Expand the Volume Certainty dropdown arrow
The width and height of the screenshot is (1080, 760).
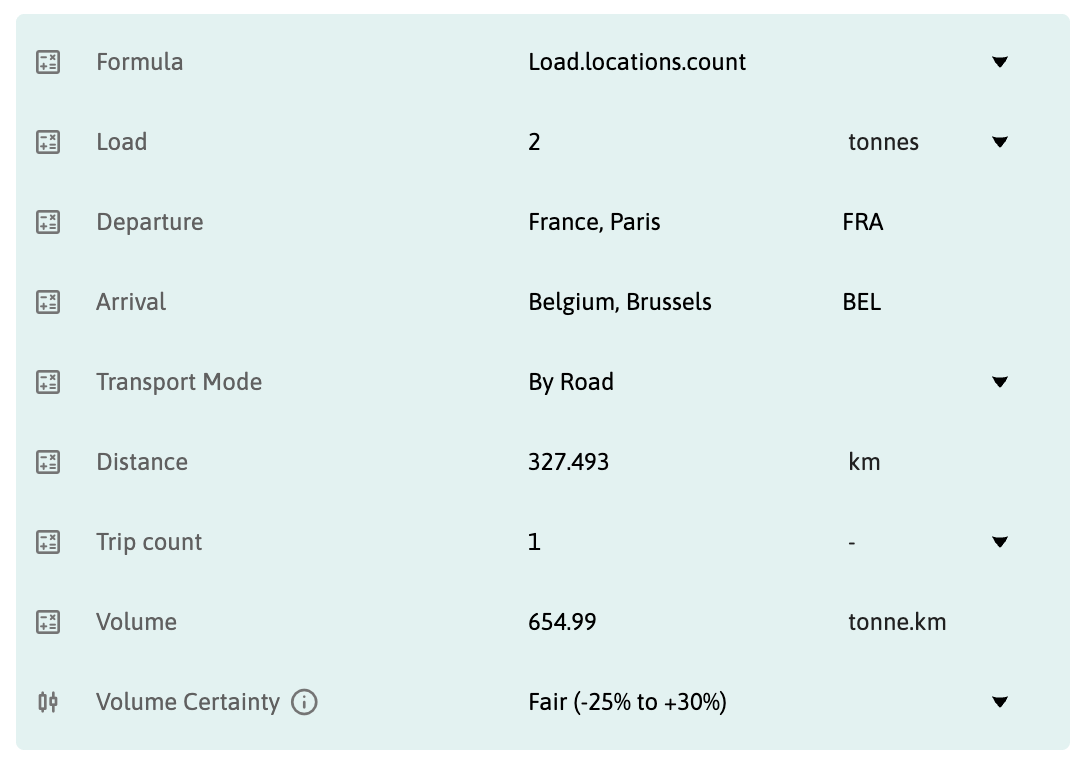[x=999, y=702]
